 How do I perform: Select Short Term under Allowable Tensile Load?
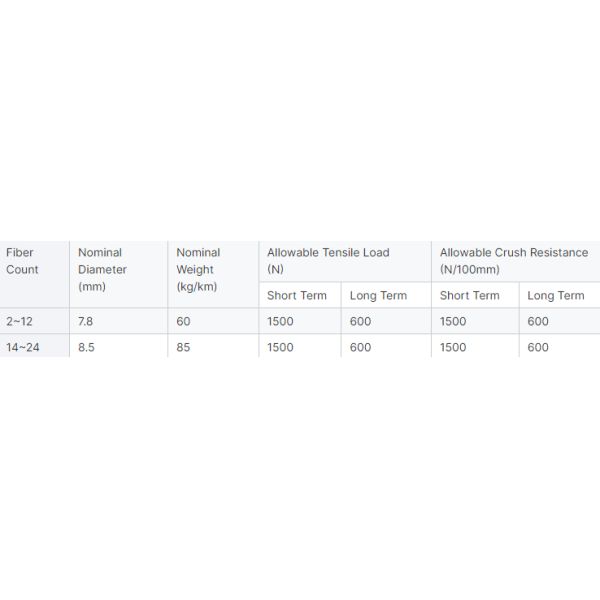point(297,295)
